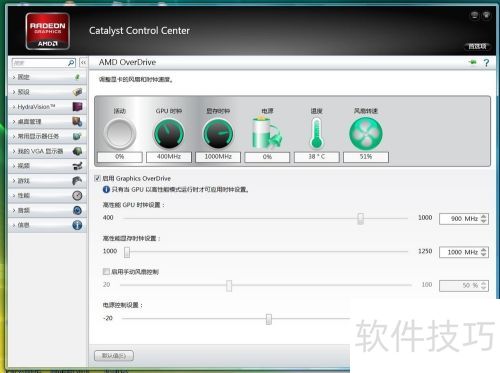Viewport: 500px width, 373px height.
Task: Toggle the 启用 Graphics OverDrive checkbox
Action: point(98,178)
